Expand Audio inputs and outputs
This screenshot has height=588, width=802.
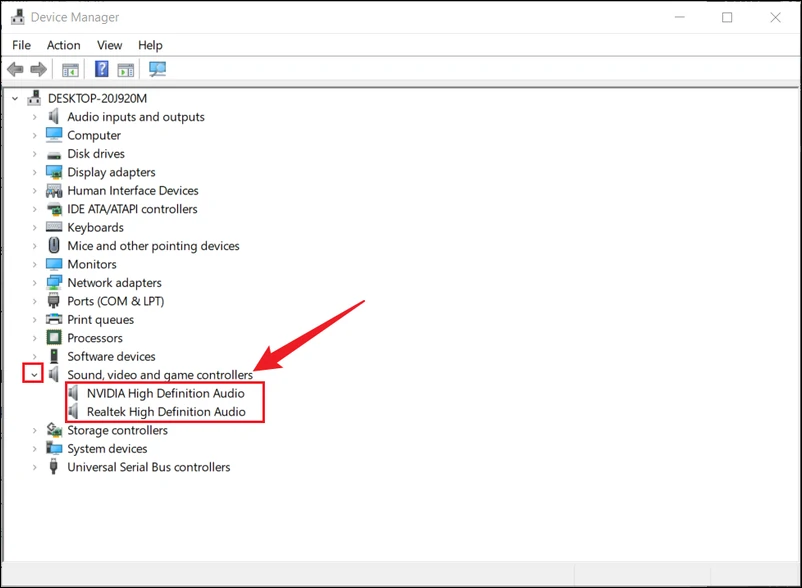(34, 117)
